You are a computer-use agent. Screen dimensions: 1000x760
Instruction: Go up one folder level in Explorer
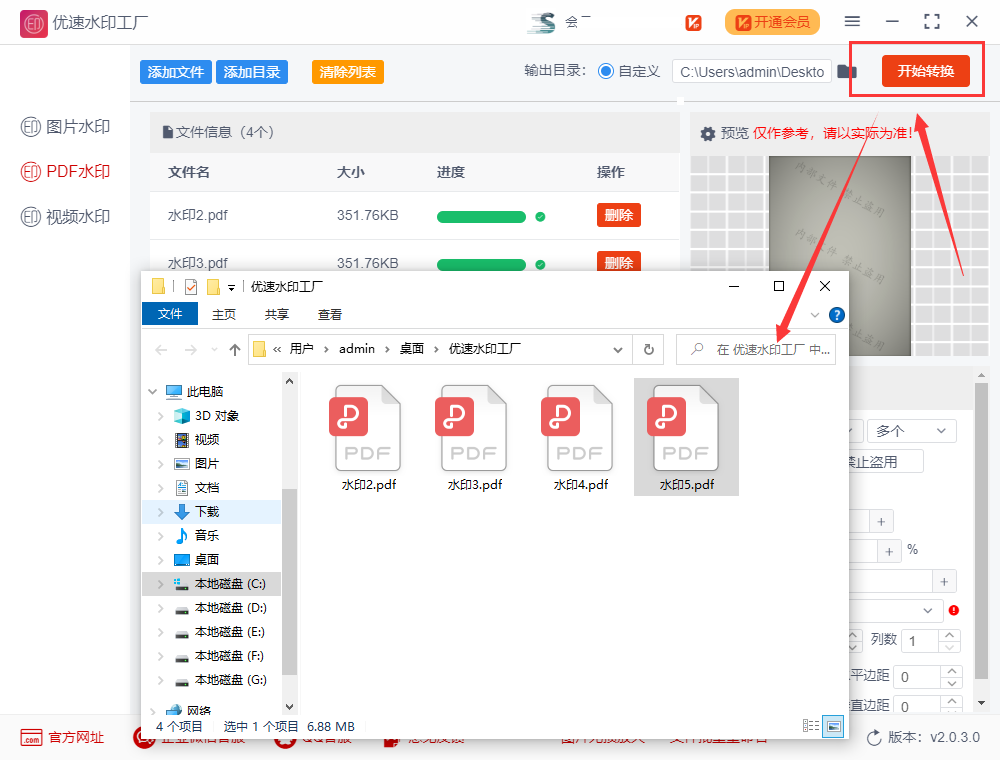(x=235, y=349)
